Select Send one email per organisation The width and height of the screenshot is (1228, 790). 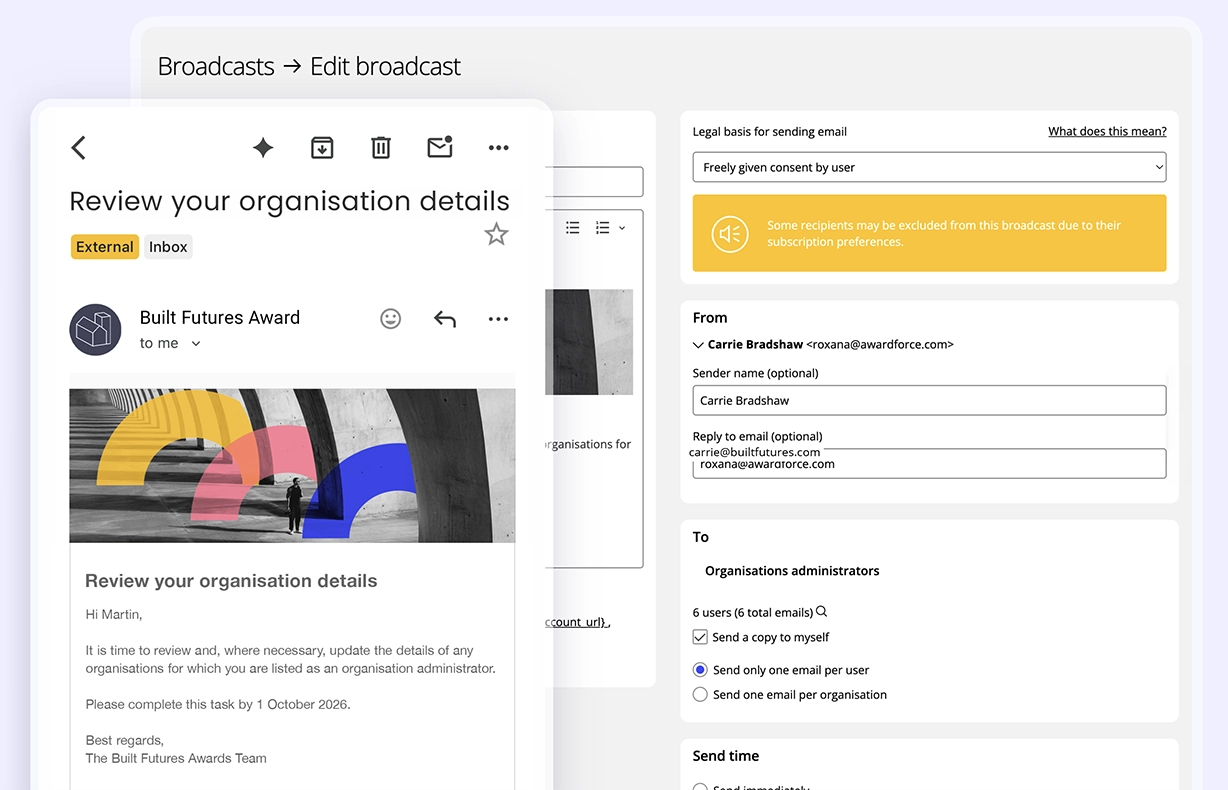tap(700, 695)
